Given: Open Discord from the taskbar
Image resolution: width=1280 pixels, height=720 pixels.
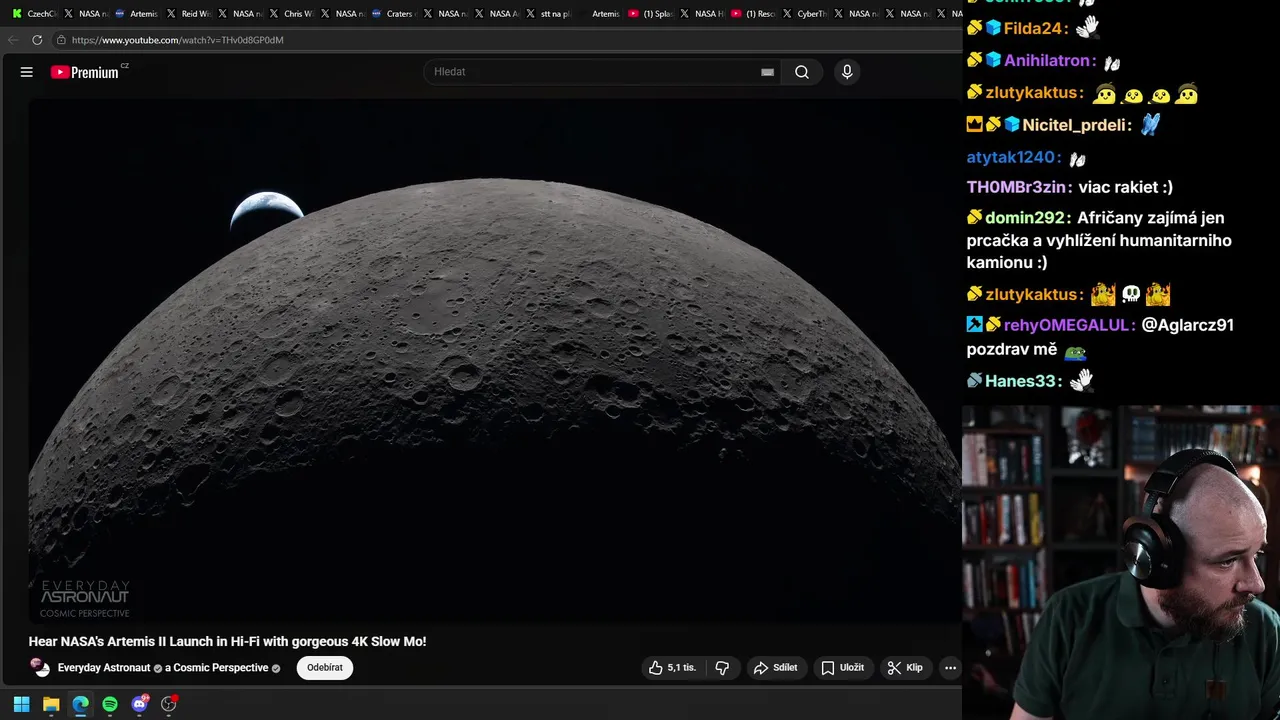Looking at the screenshot, I should pyautogui.click(x=140, y=704).
